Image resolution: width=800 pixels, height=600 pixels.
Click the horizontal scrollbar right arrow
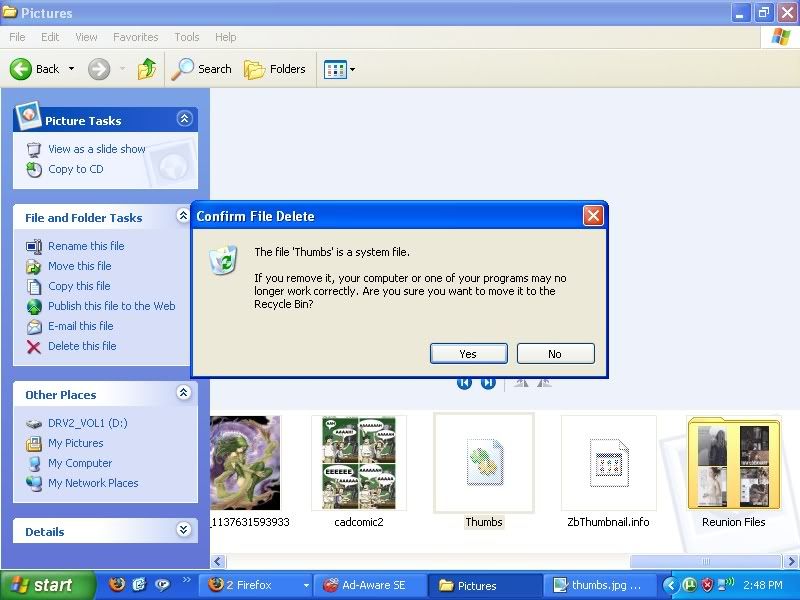point(791,561)
